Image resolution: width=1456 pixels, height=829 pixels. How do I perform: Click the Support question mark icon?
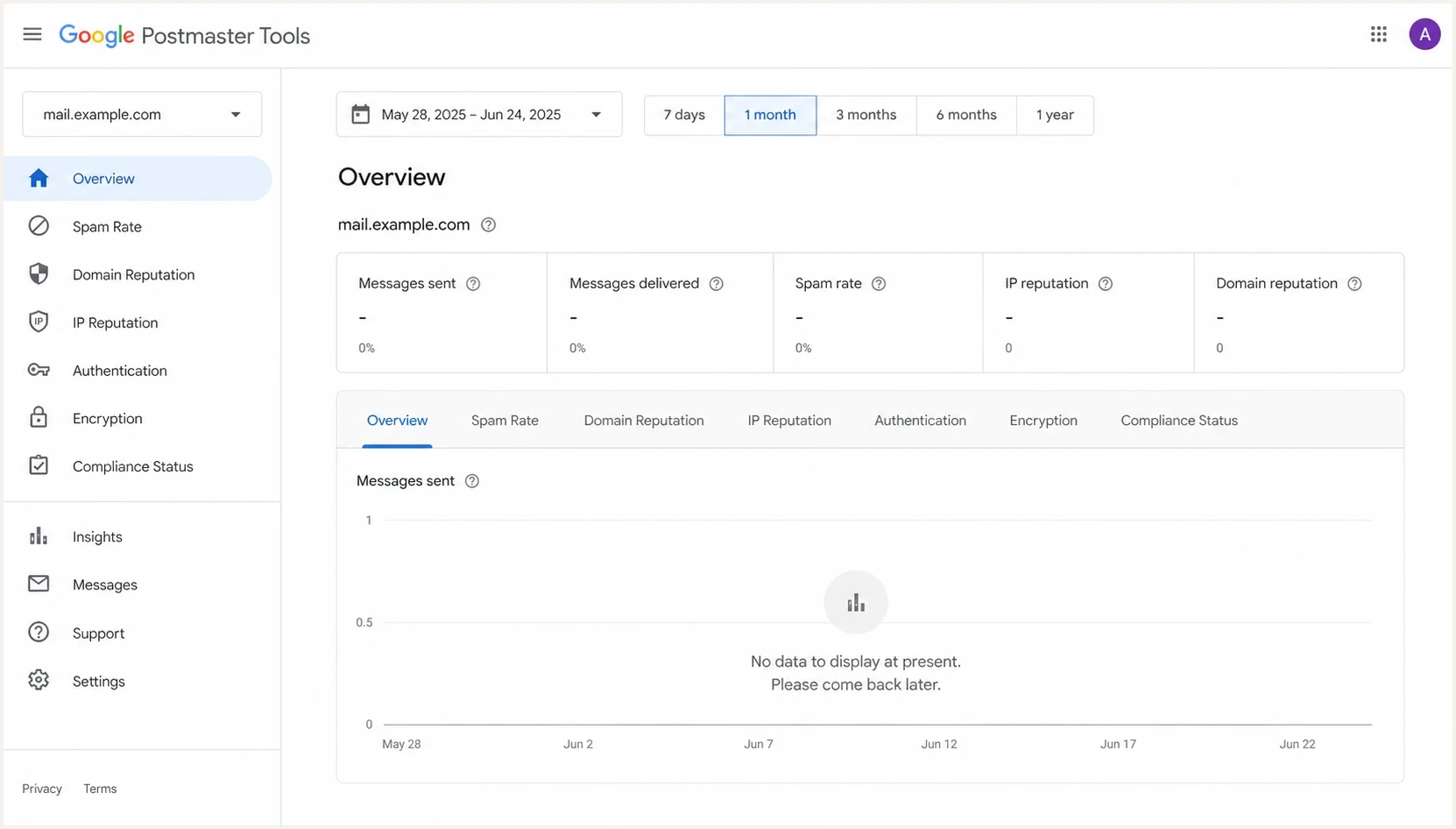39,632
